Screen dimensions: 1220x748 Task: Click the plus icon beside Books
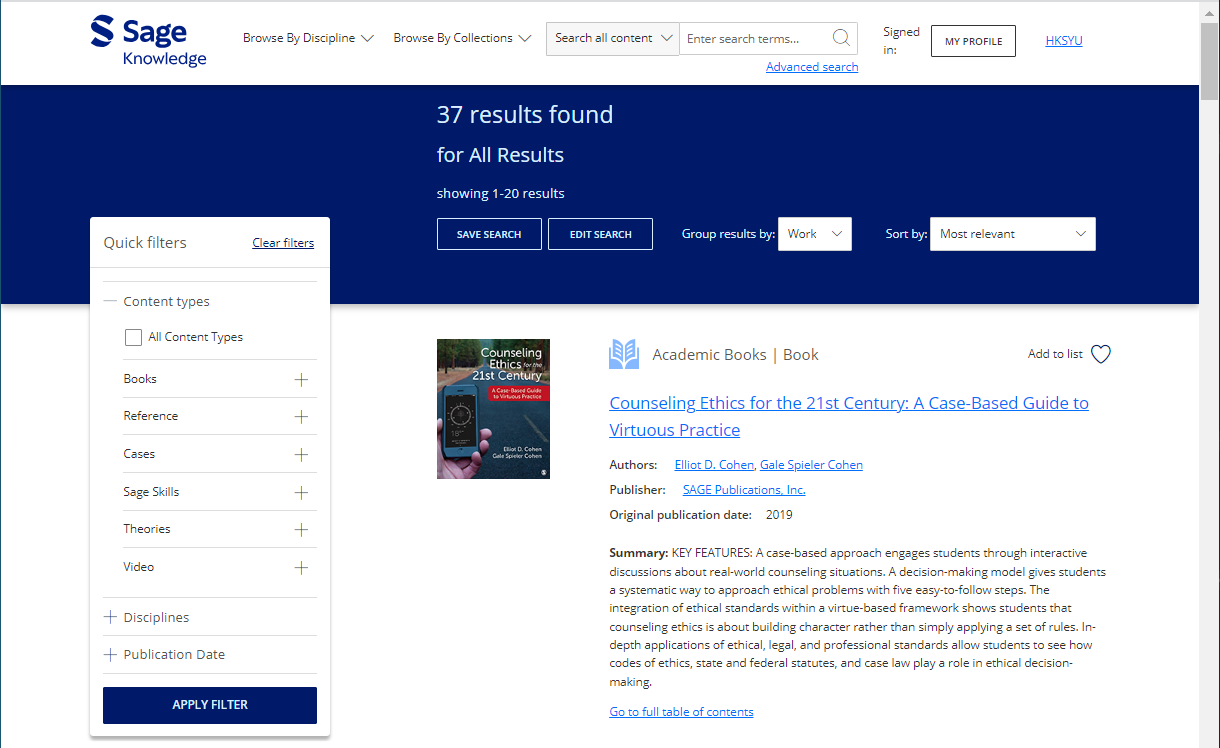point(301,380)
